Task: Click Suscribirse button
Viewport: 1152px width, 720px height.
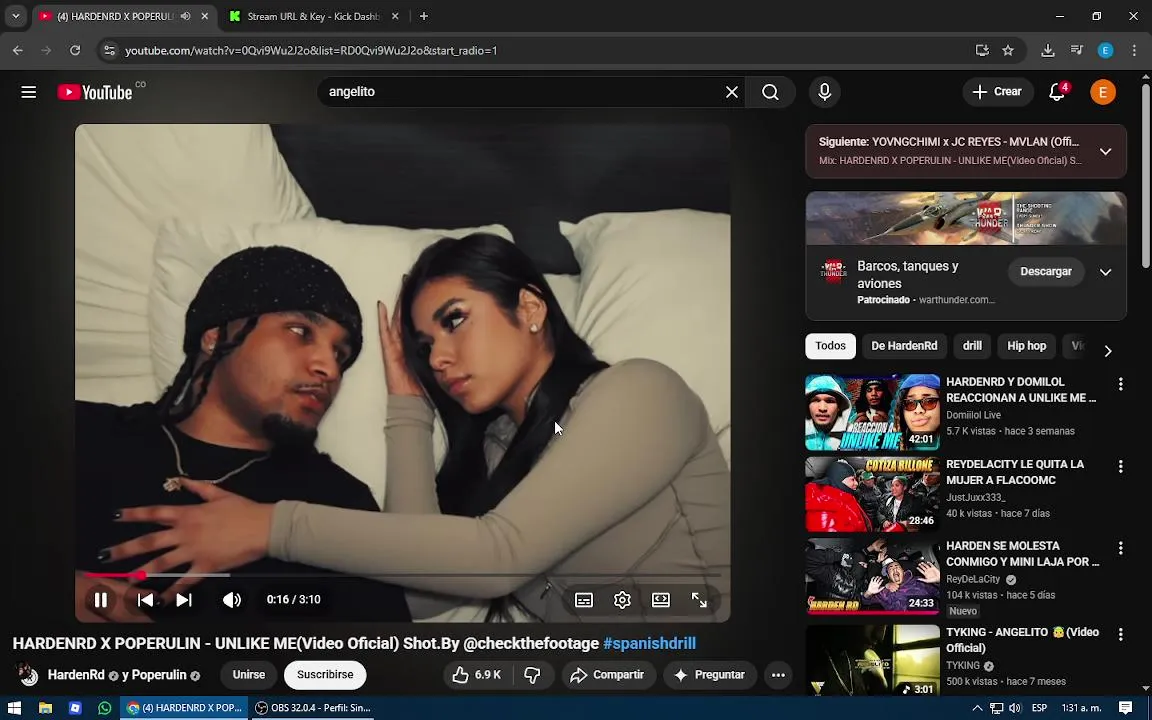Action: click(x=325, y=674)
